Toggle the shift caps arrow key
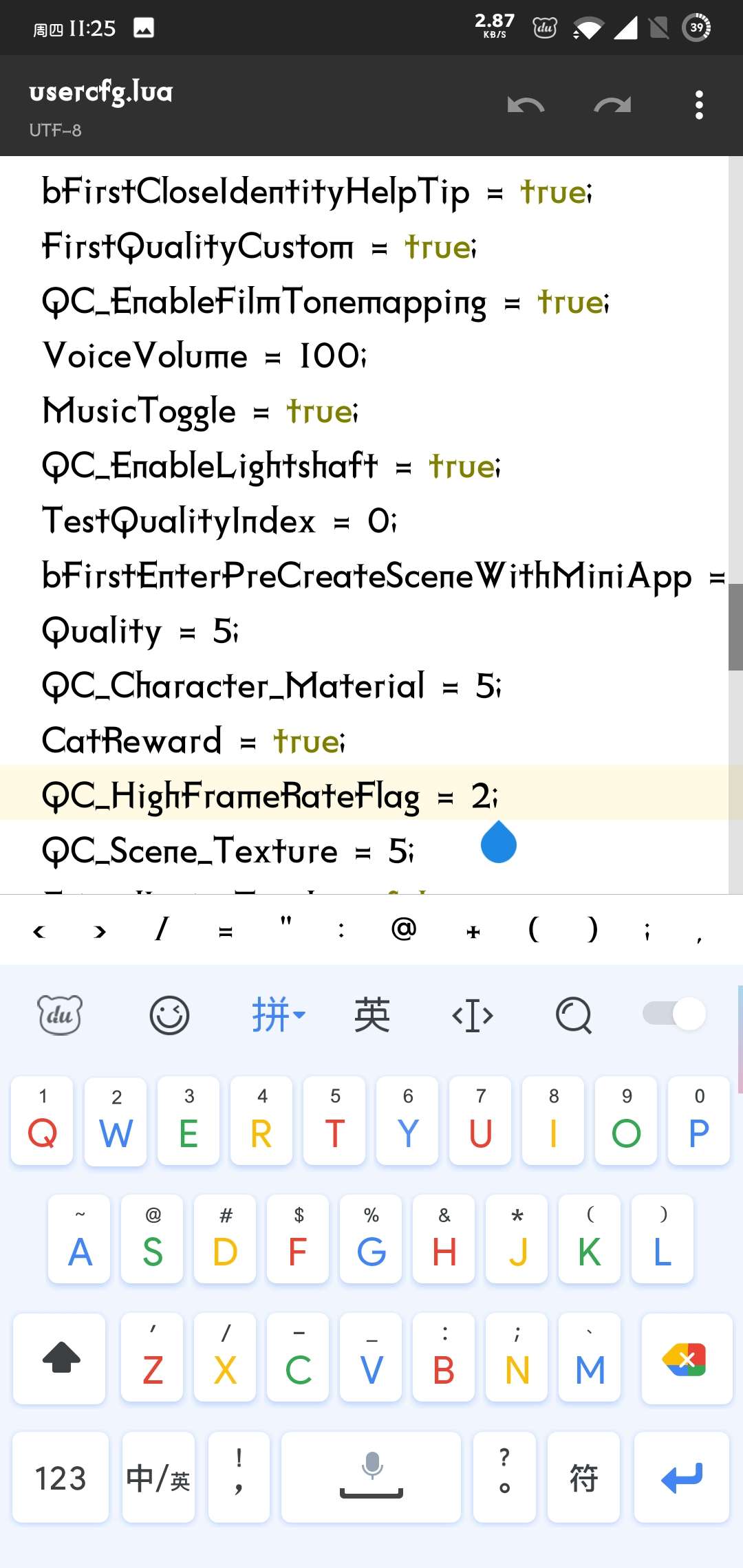 tap(60, 1359)
